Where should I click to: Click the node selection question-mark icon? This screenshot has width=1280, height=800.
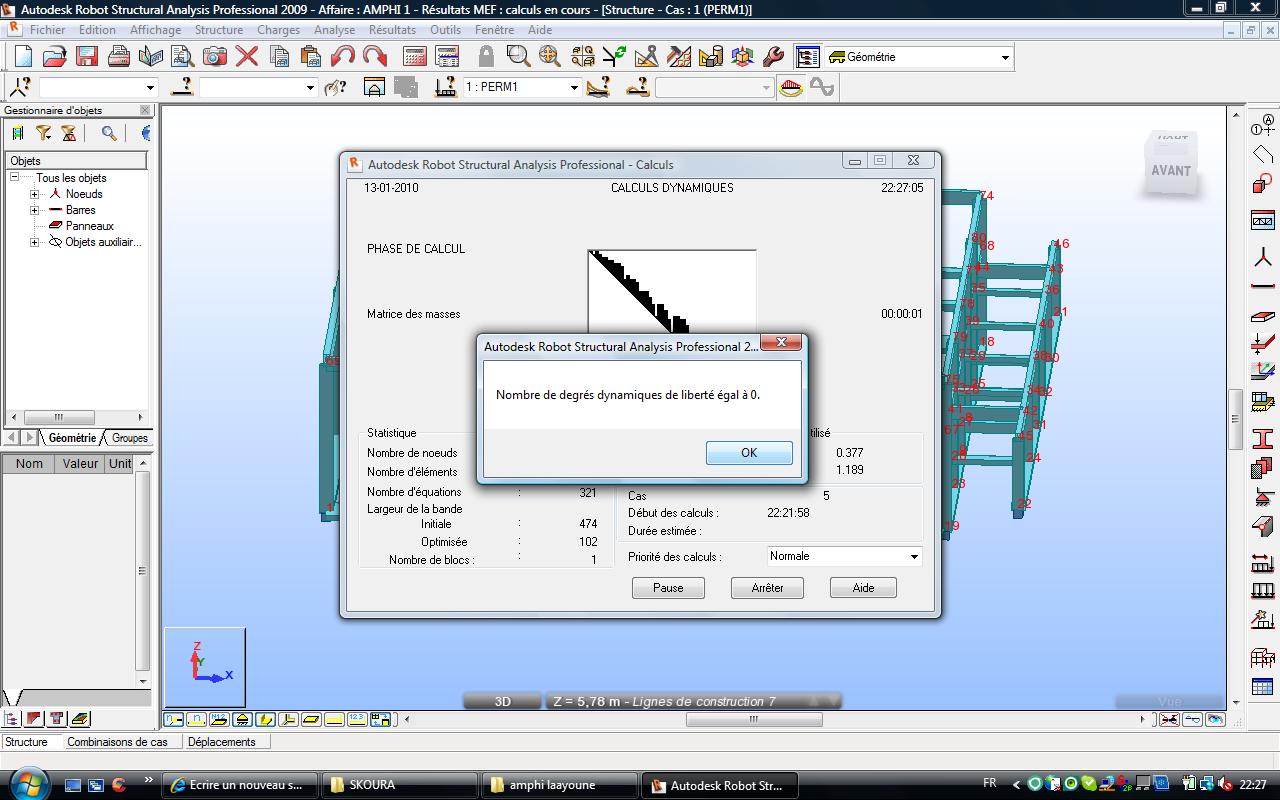pyautogui.click(x=20, y=87)
